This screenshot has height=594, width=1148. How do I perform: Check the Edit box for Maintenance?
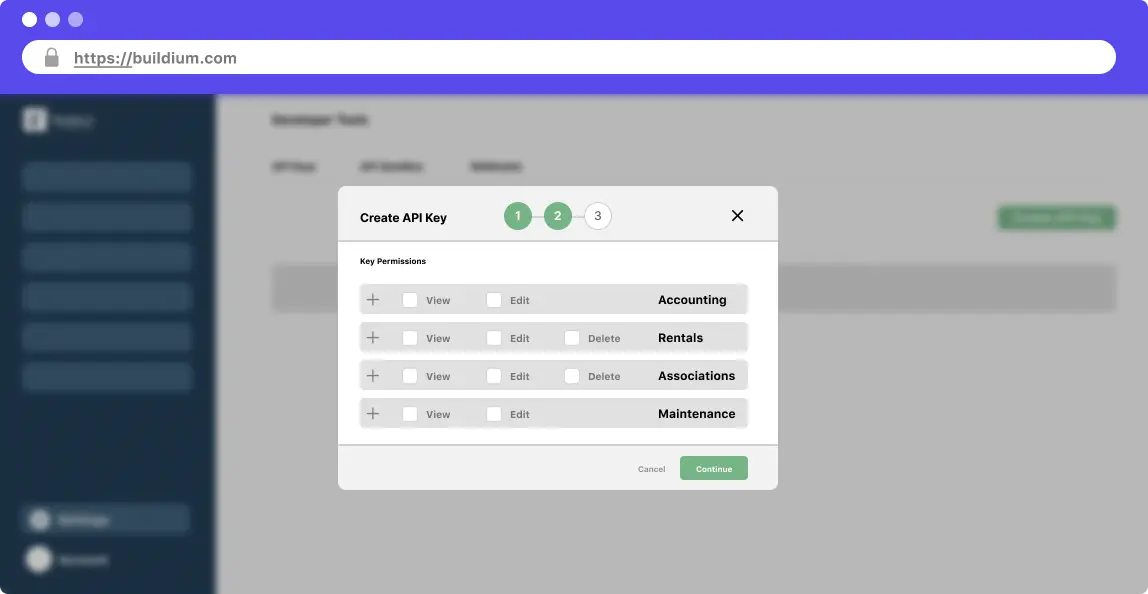pyautogui.click(x=494, y=414)
